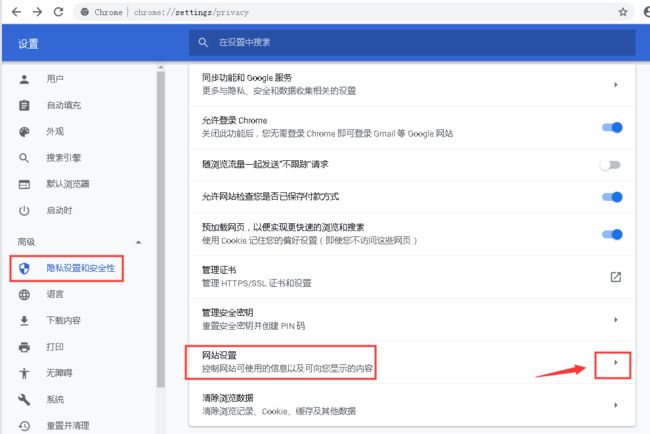Click the power icon beside 启动时
This screenshot has width=650, height=434.
(x=24, y=211)
